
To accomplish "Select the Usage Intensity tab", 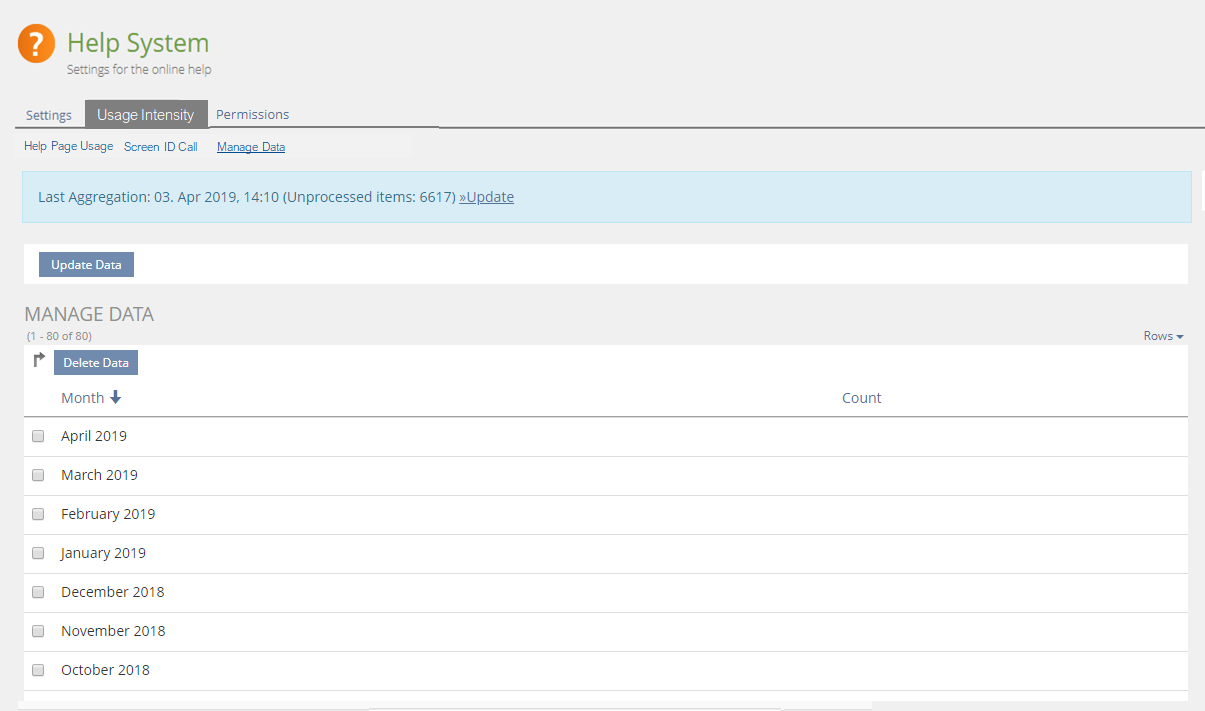I will tap(146, 115).
